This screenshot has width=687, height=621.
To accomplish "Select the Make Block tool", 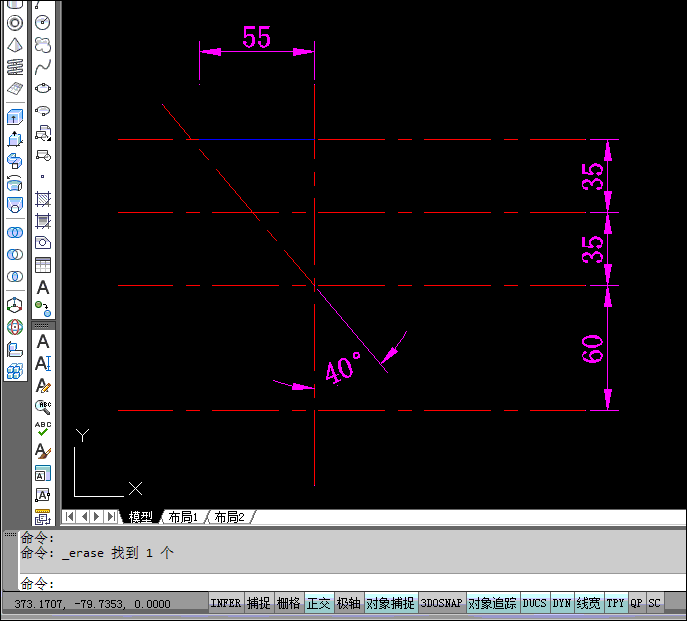I will 43,155.
